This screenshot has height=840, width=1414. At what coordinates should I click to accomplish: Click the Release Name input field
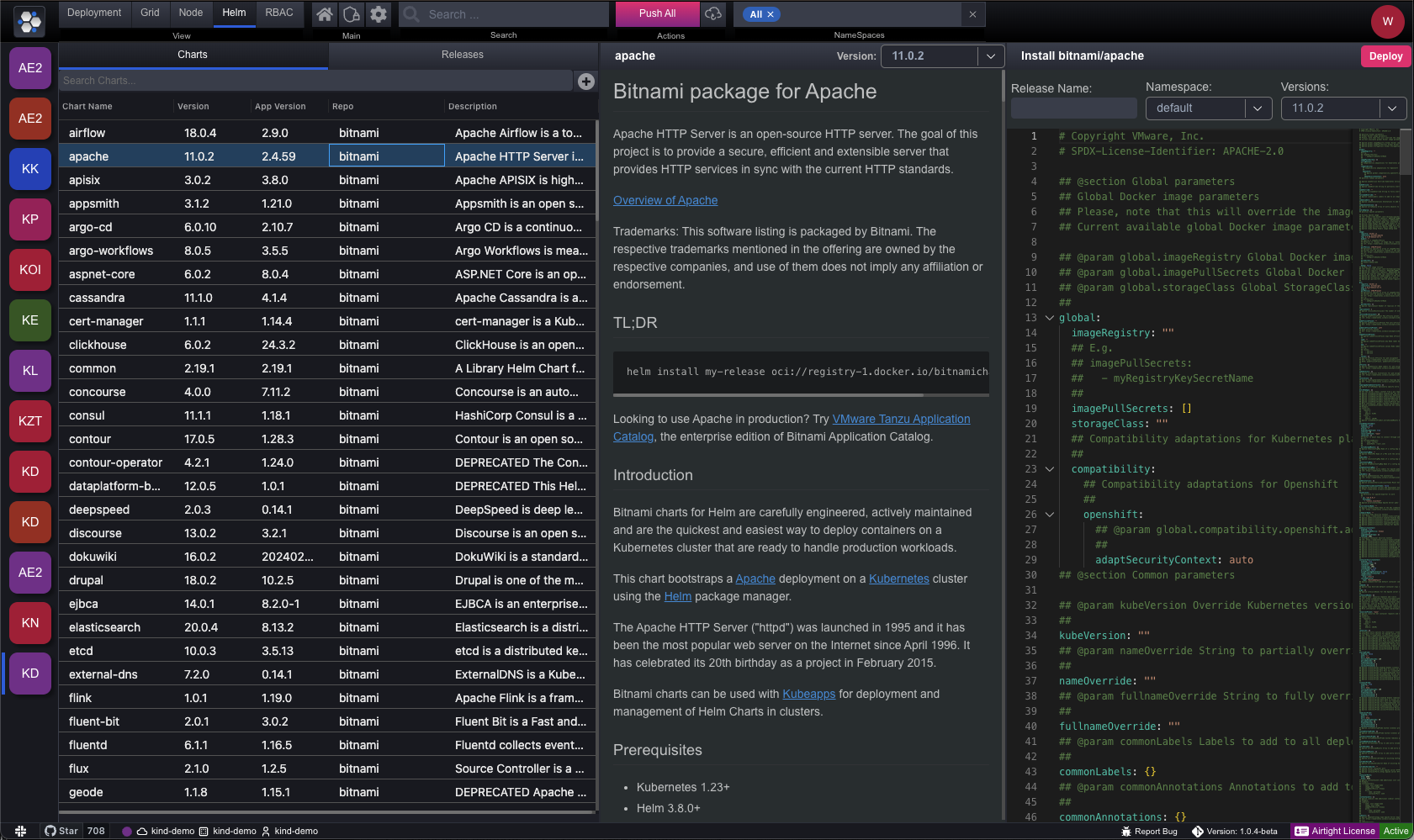click(1073, 108)
